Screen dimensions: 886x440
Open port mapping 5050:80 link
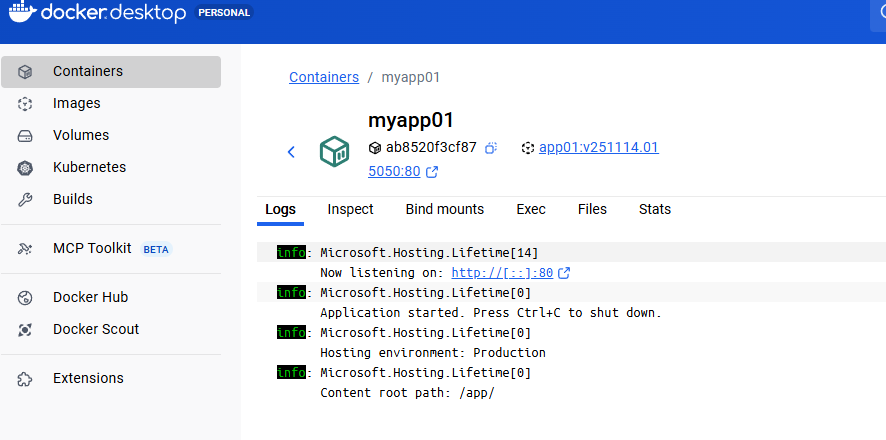point(394,172)
